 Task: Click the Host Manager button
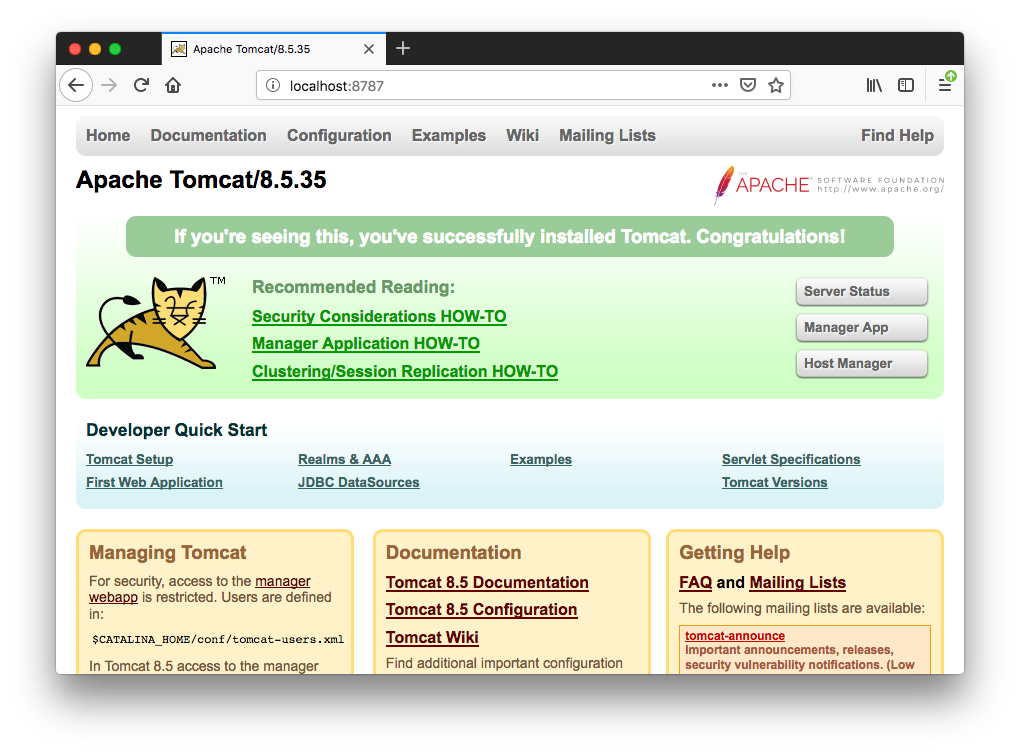tap(861, 363)
